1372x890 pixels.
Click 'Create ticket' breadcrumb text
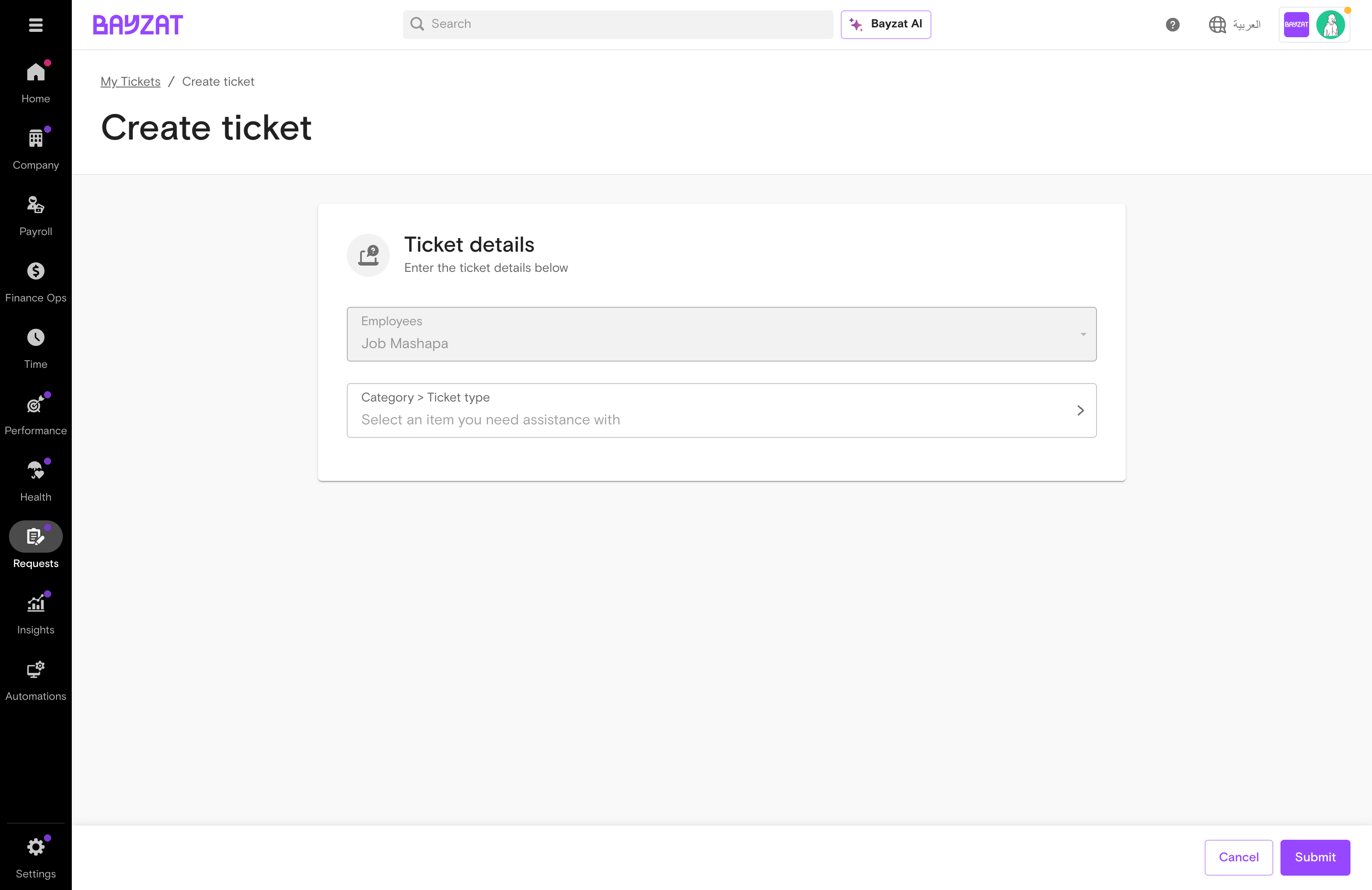pos(218,81)
